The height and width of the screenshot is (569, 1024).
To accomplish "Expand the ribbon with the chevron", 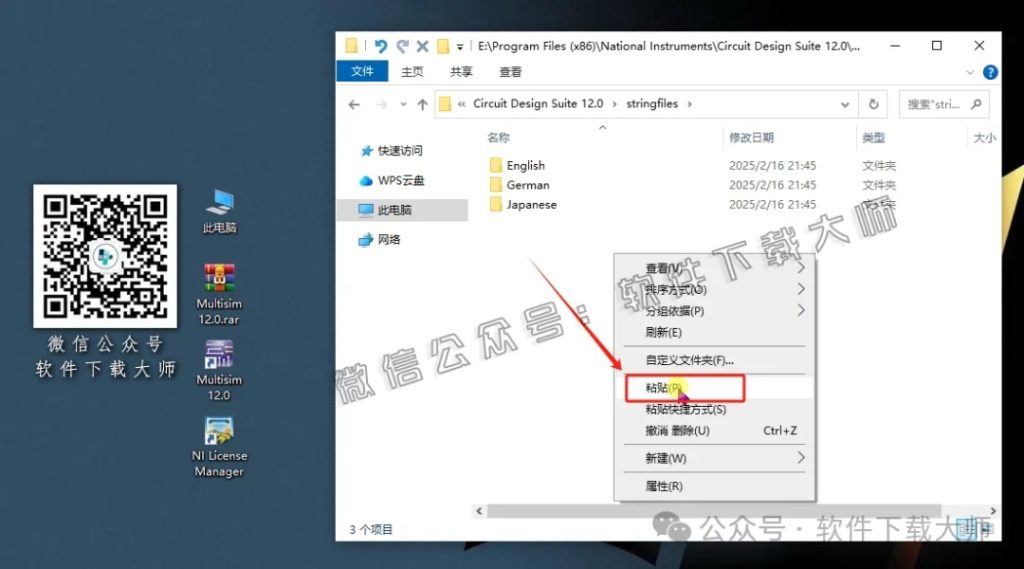I will [x=970, y=72].
